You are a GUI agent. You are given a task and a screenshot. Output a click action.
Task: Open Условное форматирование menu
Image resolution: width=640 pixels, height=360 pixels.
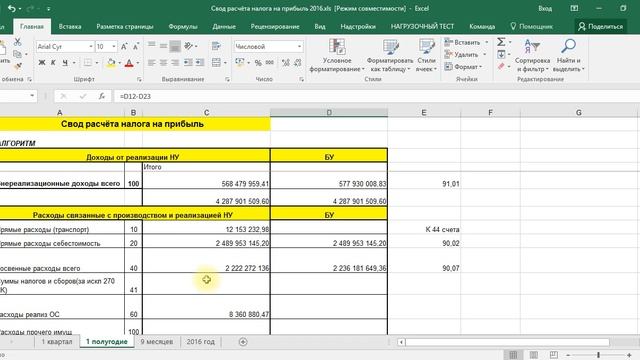[337, 56]
